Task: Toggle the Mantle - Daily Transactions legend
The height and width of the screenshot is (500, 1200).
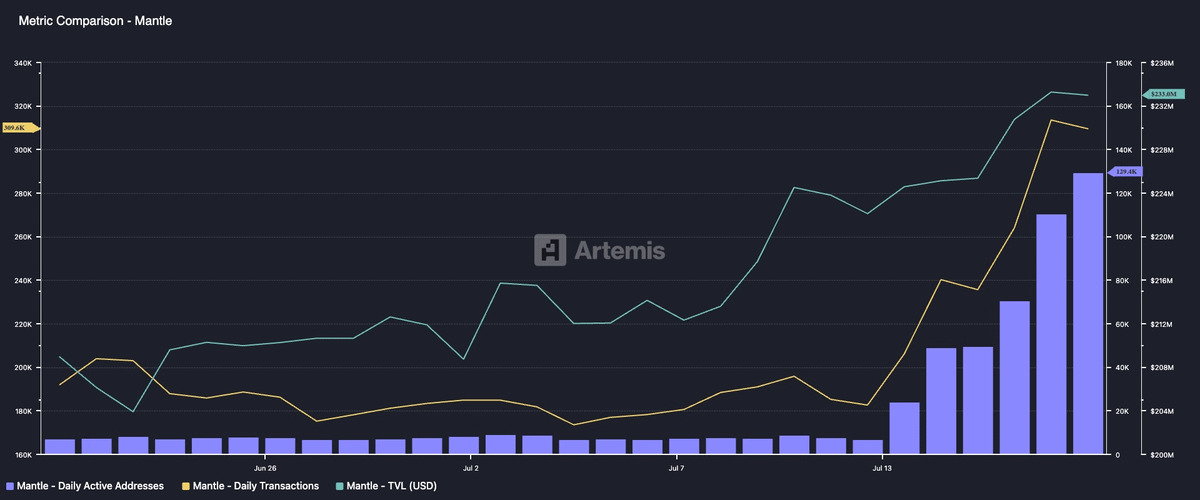Action: 250,486
